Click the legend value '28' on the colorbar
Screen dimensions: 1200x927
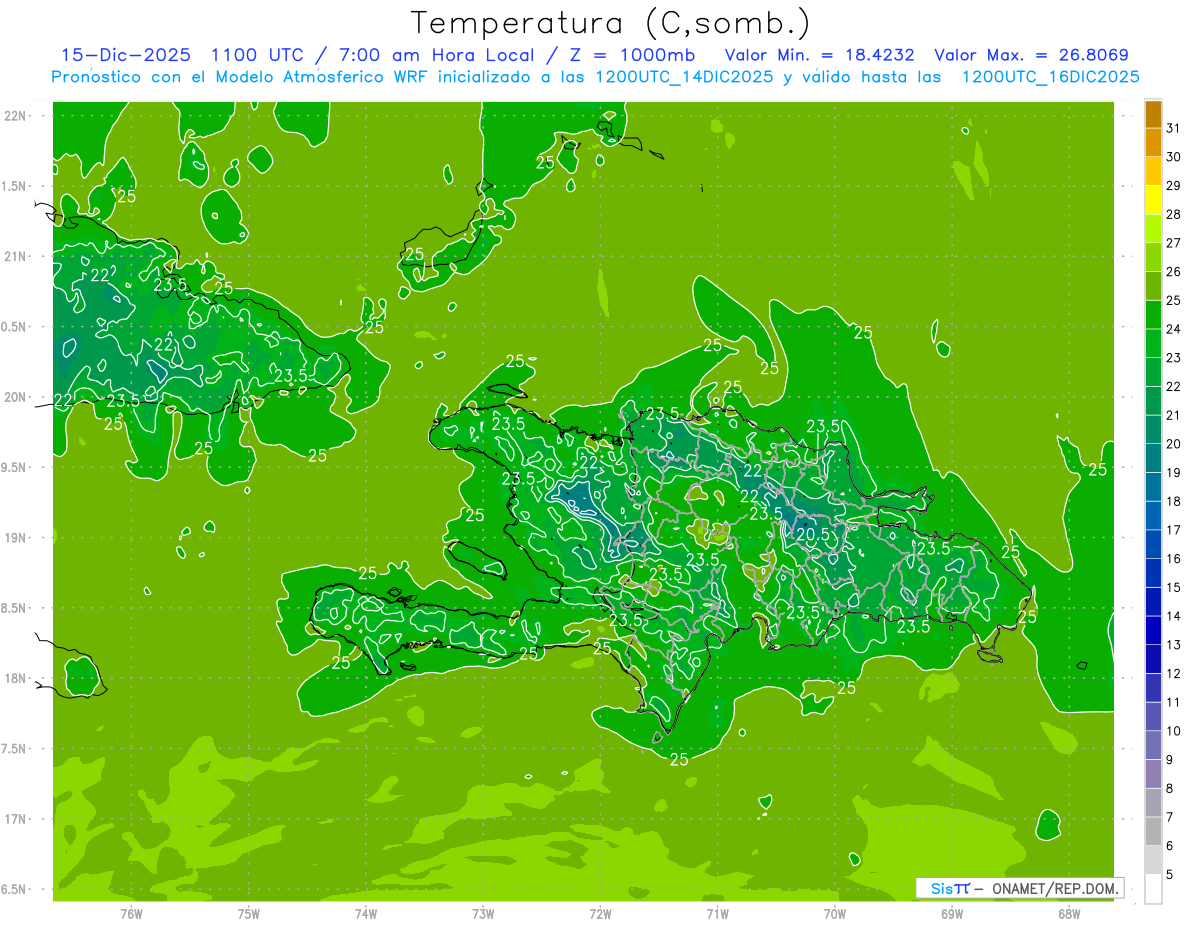pyautogui.click(x=1173, y=214)
